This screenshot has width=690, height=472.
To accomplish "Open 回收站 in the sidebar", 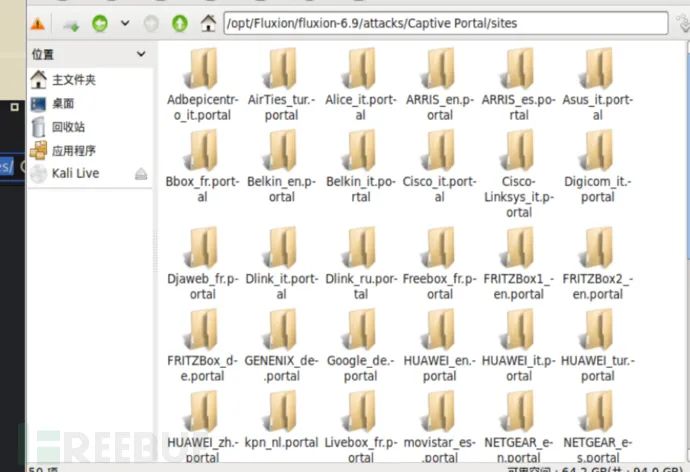I will click(58, 127).
